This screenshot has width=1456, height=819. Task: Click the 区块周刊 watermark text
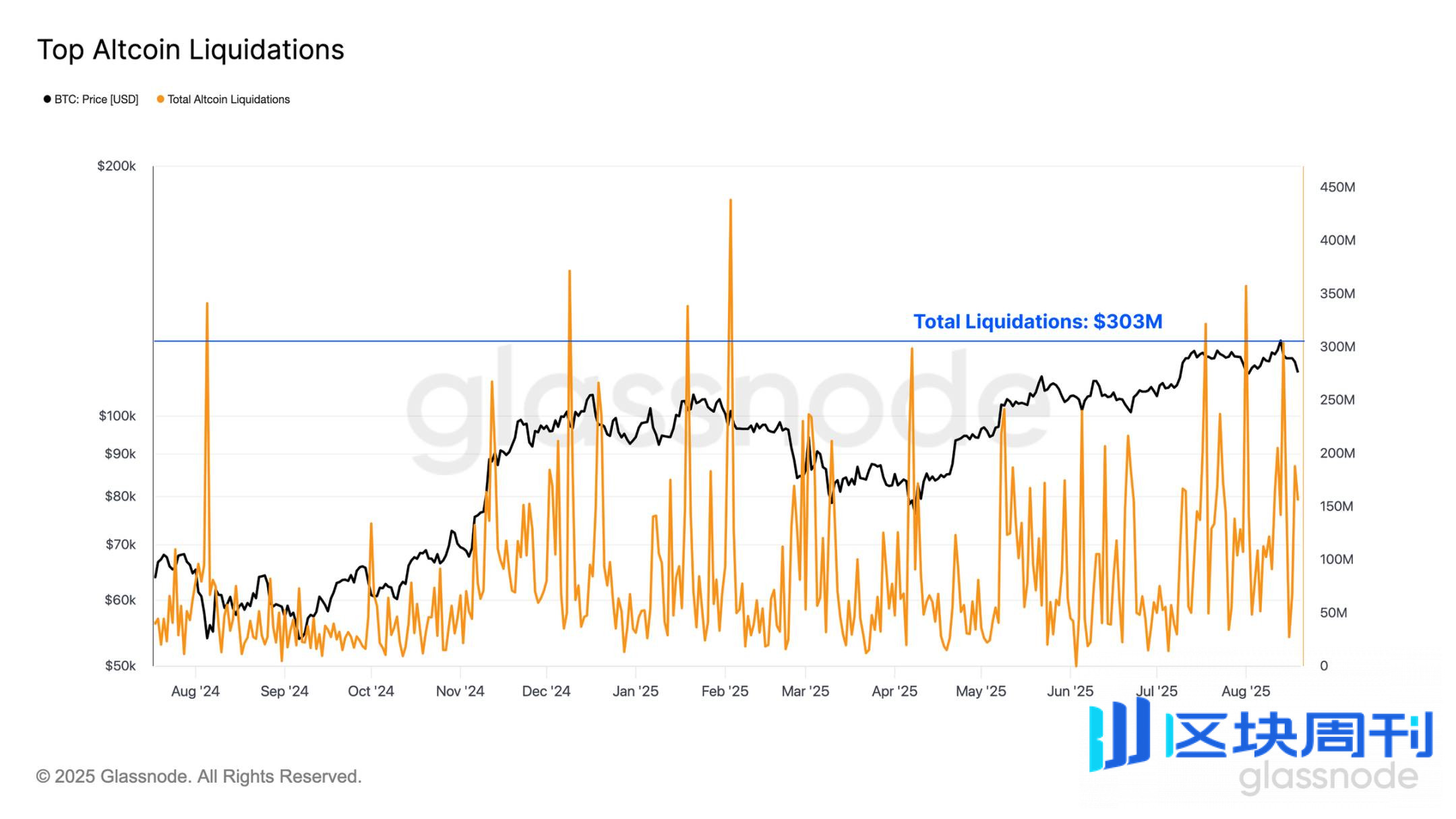click(1300, 735)
